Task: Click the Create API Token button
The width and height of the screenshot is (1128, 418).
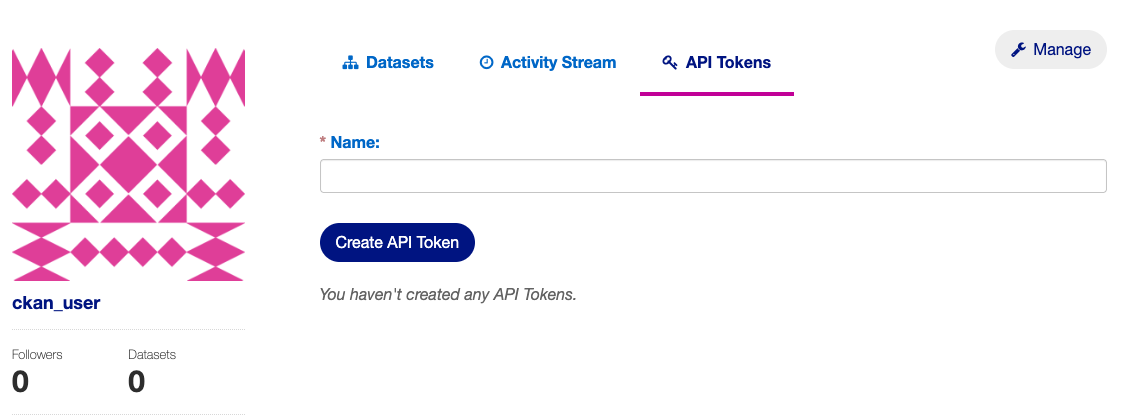Action: (x=397, y=242)
